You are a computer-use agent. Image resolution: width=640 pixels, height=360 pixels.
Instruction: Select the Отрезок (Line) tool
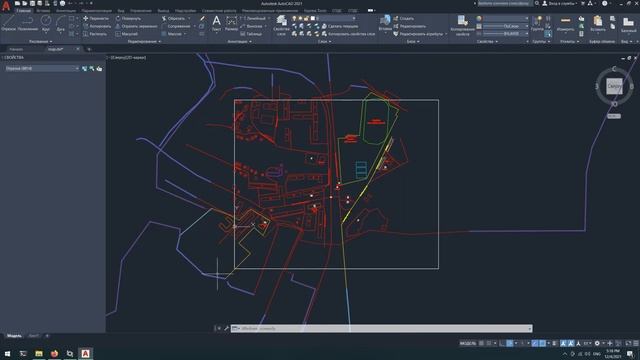8,23
